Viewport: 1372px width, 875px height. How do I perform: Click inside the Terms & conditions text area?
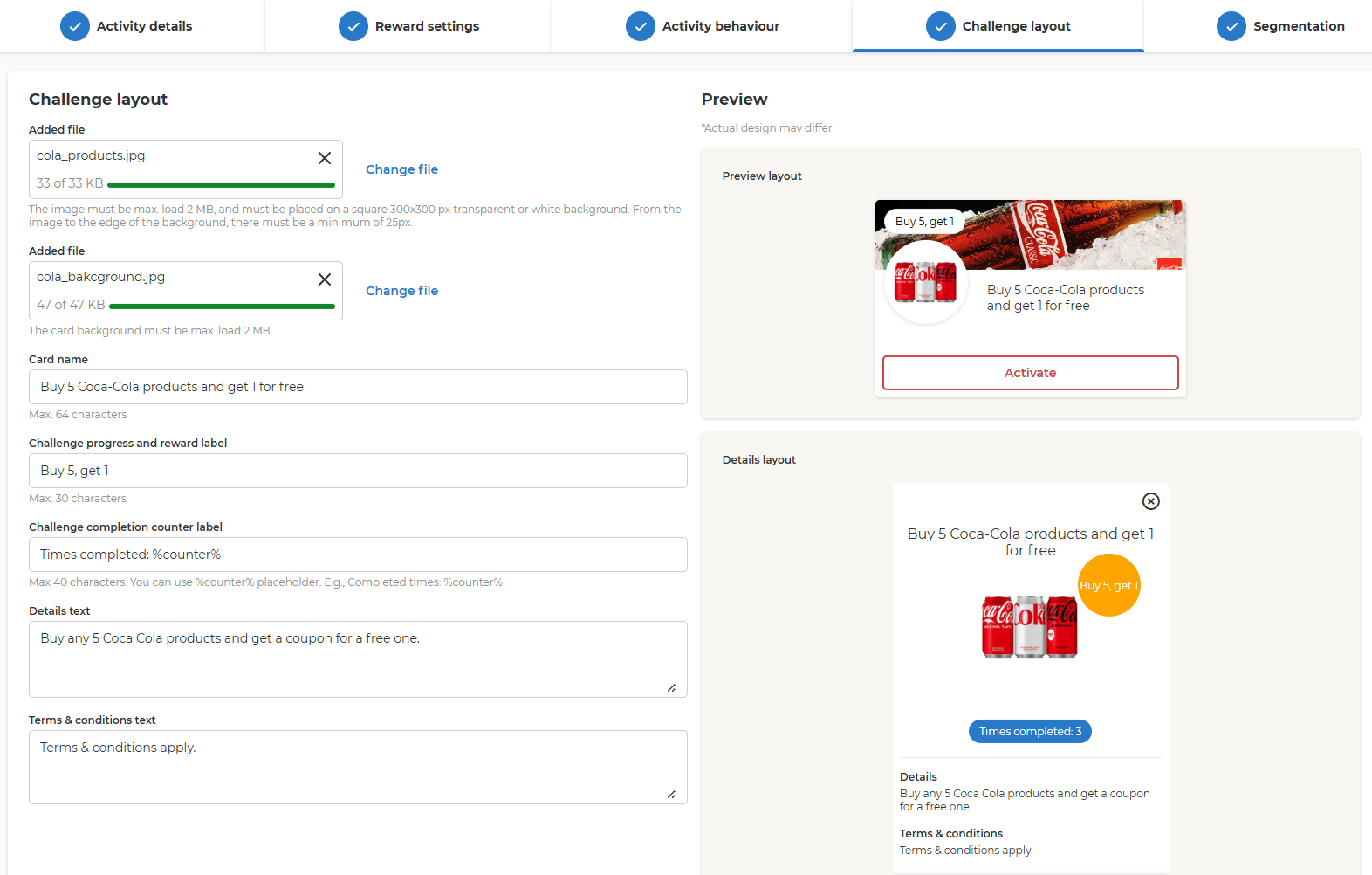tap(358, 767)
